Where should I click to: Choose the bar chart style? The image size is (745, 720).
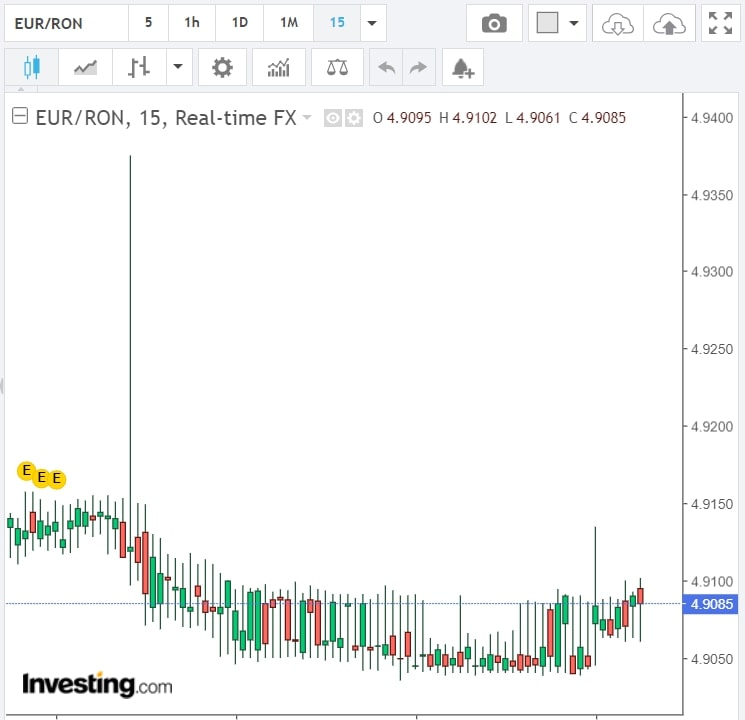click(139, 68)
